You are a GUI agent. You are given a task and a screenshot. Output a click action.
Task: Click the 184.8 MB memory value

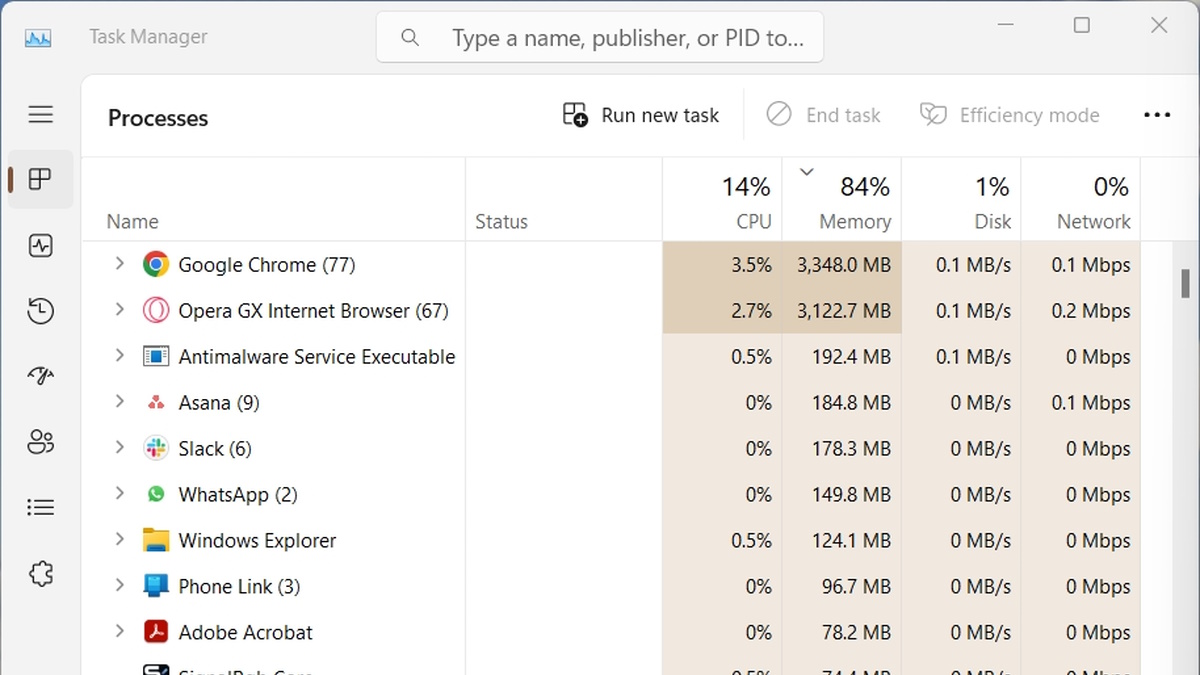click(851, 403)
